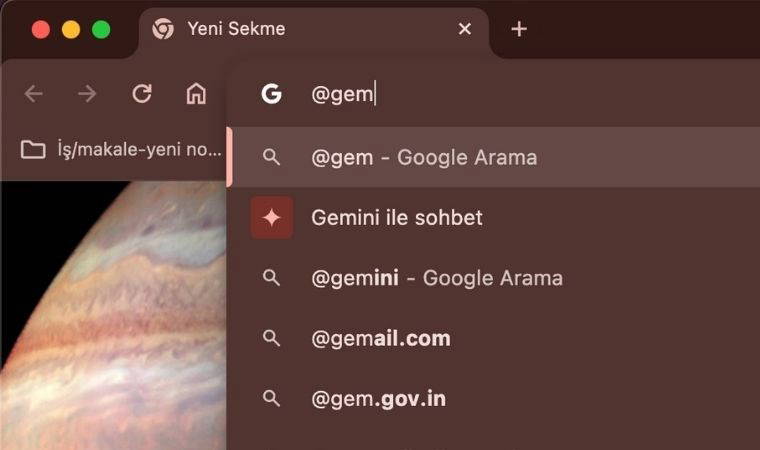Select the "@gem - Google Arama" suggestion

[x=424, y=157]
